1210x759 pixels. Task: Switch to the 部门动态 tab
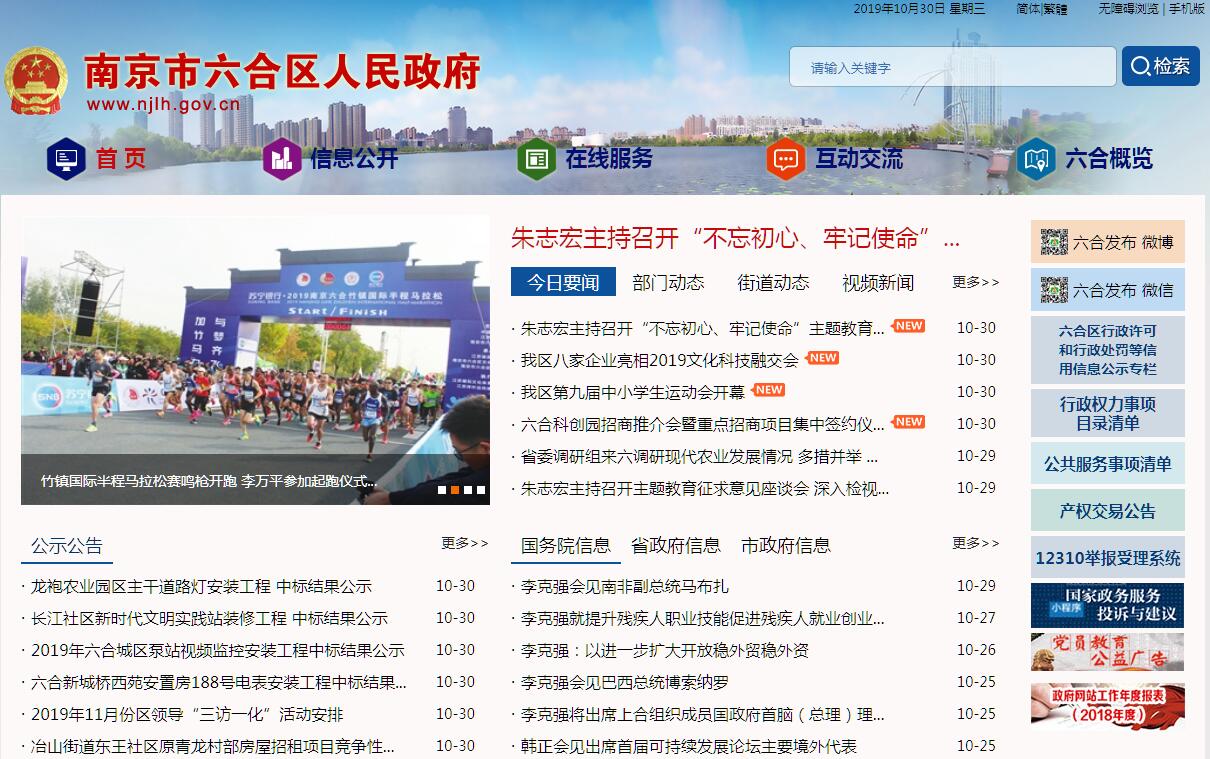[x=668, y=283]
